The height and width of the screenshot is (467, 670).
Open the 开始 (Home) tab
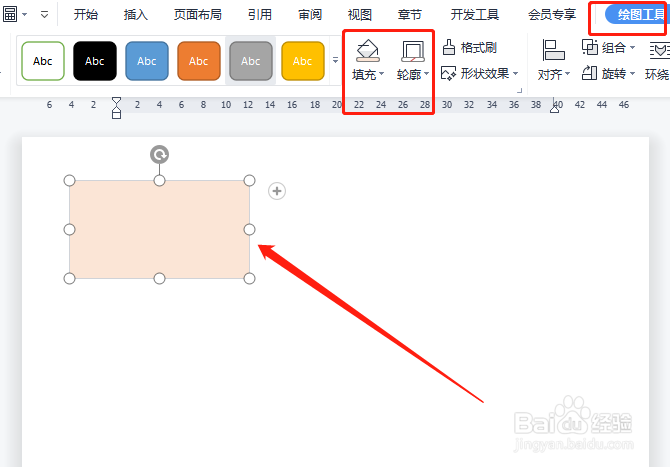point(85,15)
